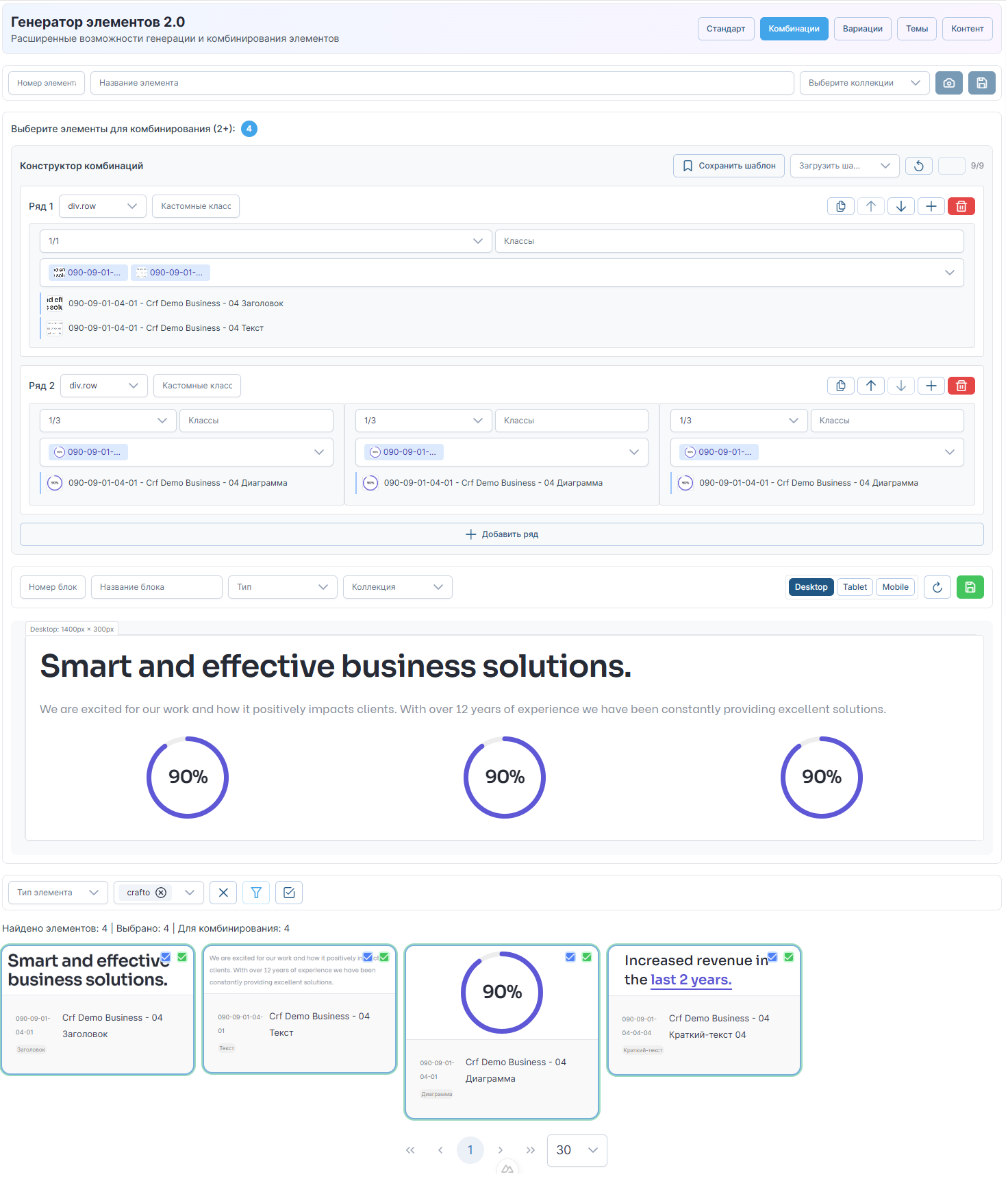1008x1181 pixels.
Task: Delete Ряд 1 with red trash icon
Action: [x=961, y=206]
